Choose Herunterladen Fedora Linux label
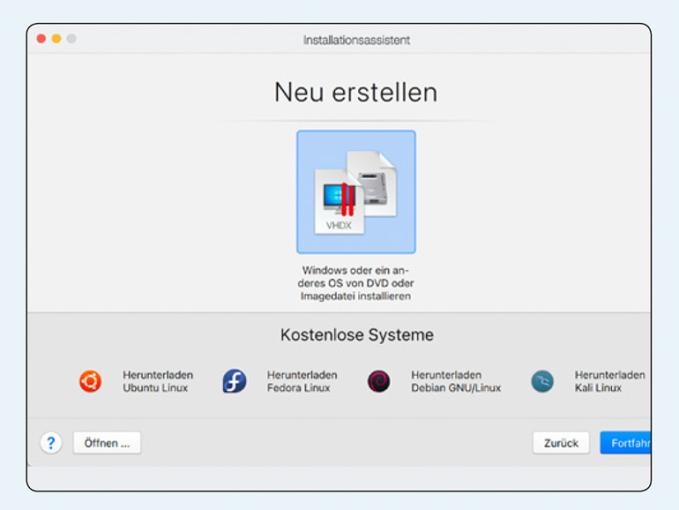679x510 pixels. 302,381
